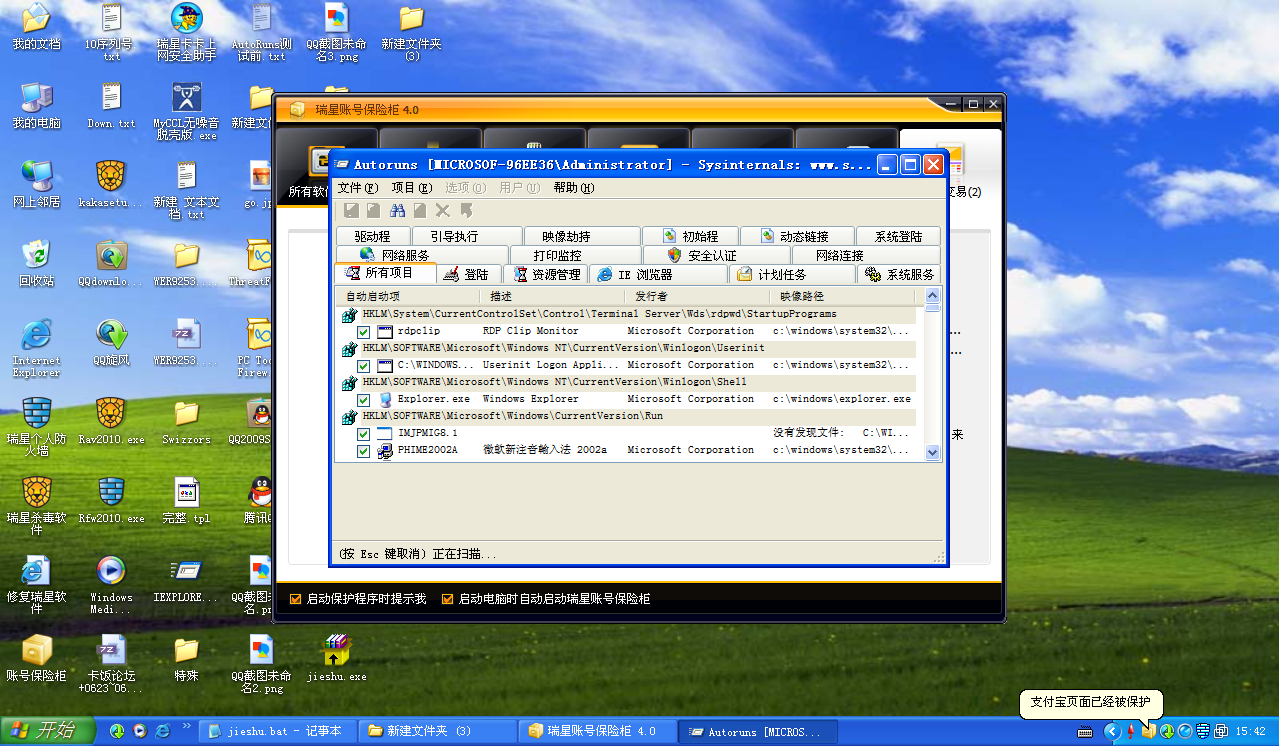
Task: Uncheck the rdpclip entry checkbox
Action: coord(364,331)
